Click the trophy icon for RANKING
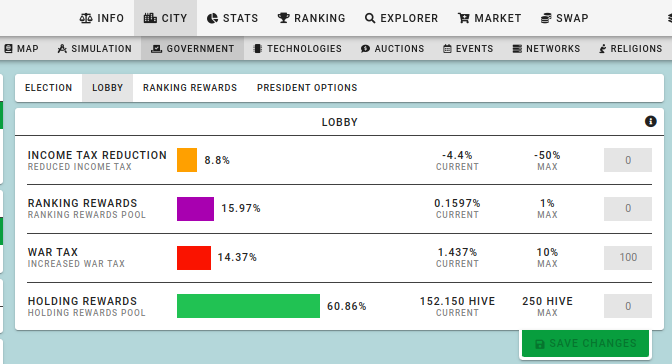The image size is (672, 364). pyautogui.click(x=283, y=18)
